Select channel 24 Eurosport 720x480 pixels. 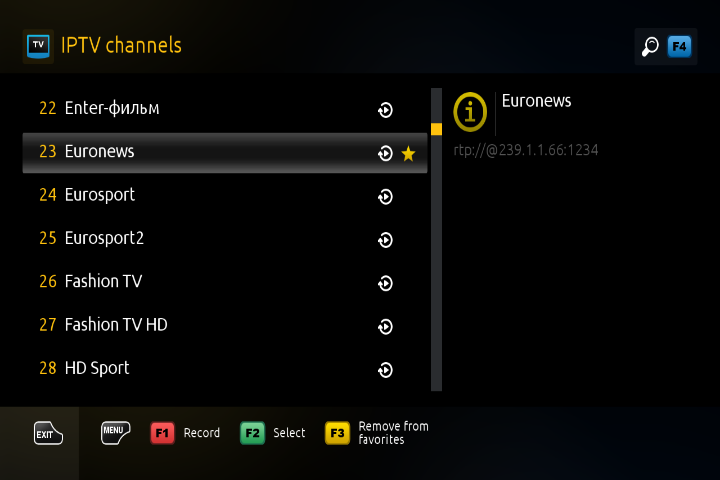tap(225, 196)
